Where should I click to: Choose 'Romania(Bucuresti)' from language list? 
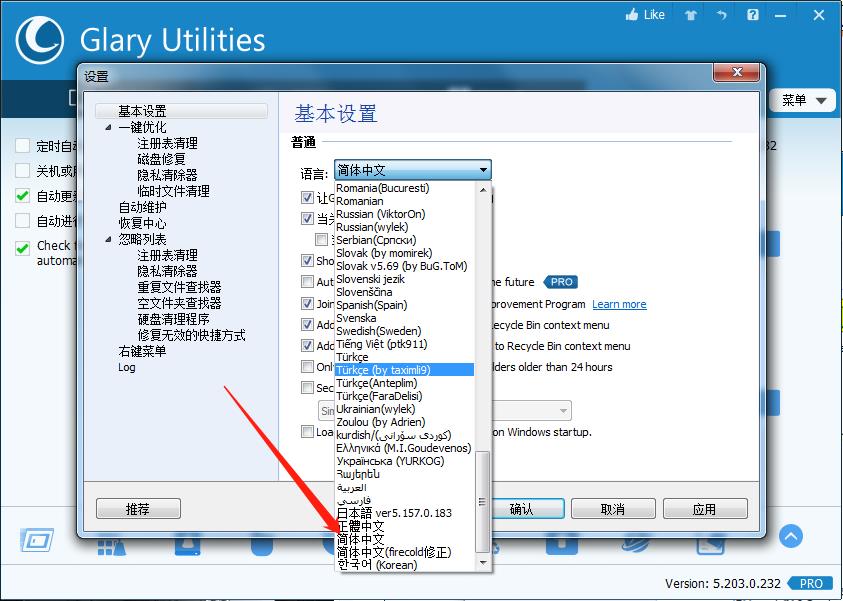click(x=383, y=188)
